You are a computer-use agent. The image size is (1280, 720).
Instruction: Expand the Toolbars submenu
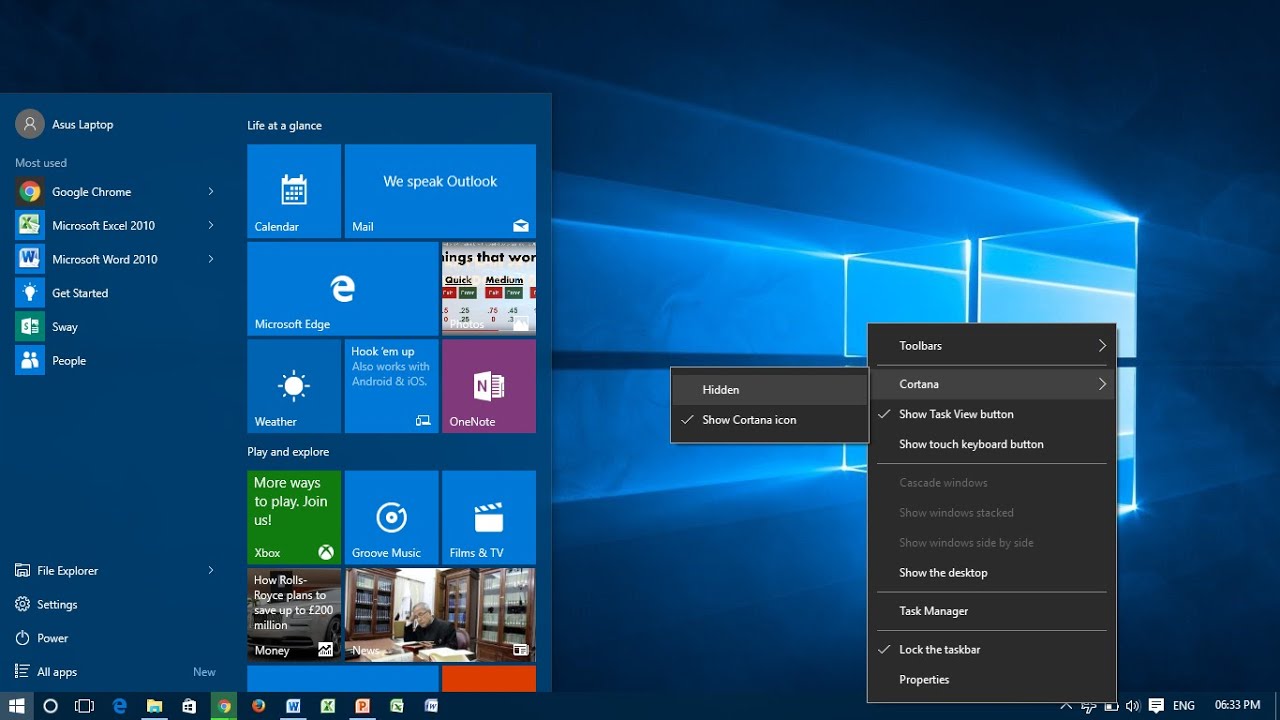point(993,346)
